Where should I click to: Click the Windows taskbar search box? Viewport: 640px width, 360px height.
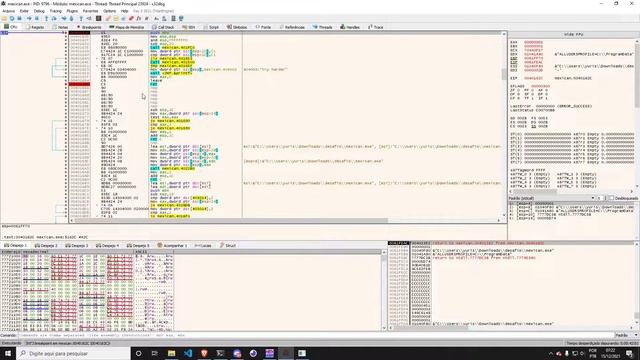point(73,353)
